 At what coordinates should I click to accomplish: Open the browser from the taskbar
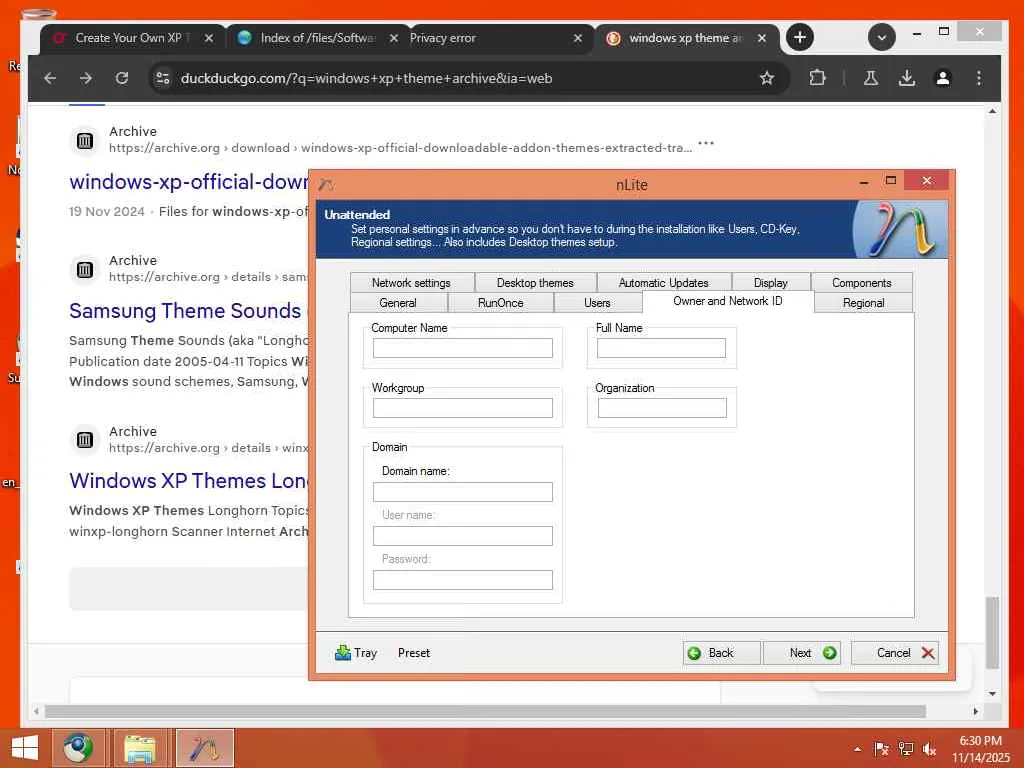pos(78,748)
